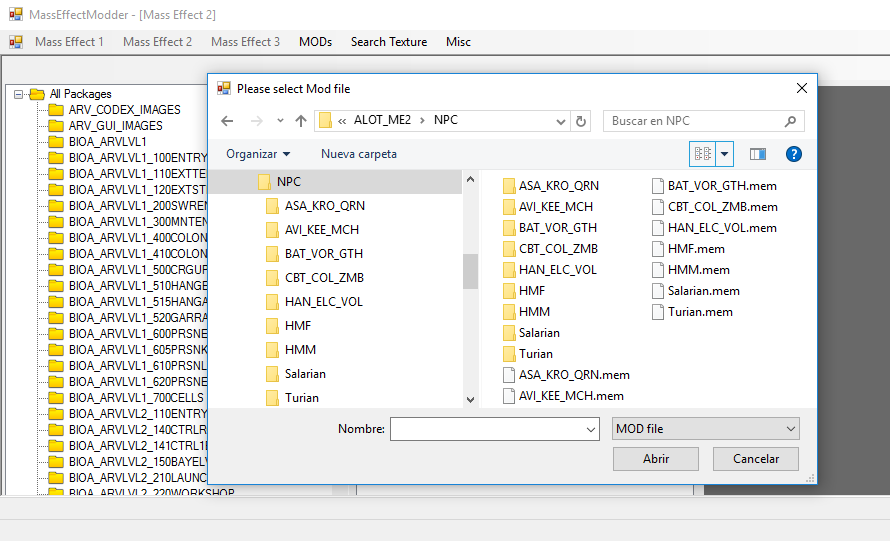The width and height of the screenshot is (890, 541).
Task: Select CBT_COL_ZMB in navigation tree
Action: click(x=315, y=278)
